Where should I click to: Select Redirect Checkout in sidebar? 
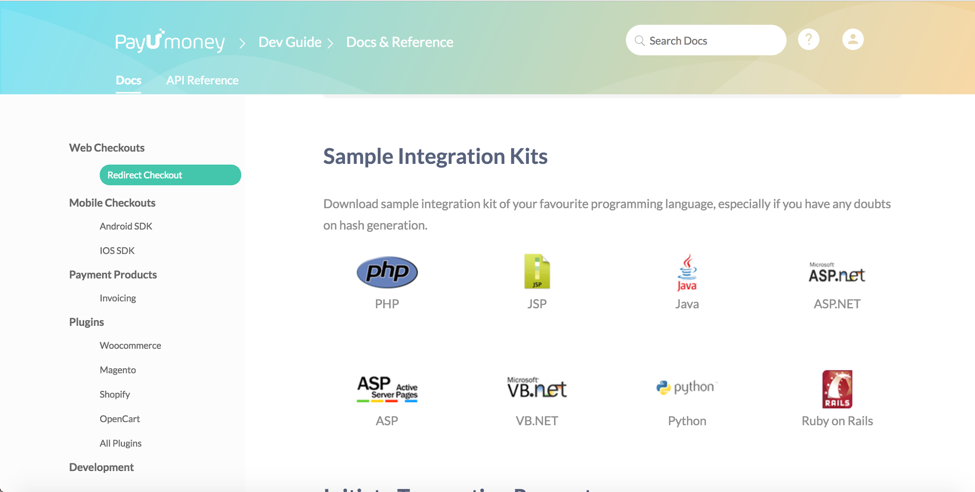(x=170, y=175)
